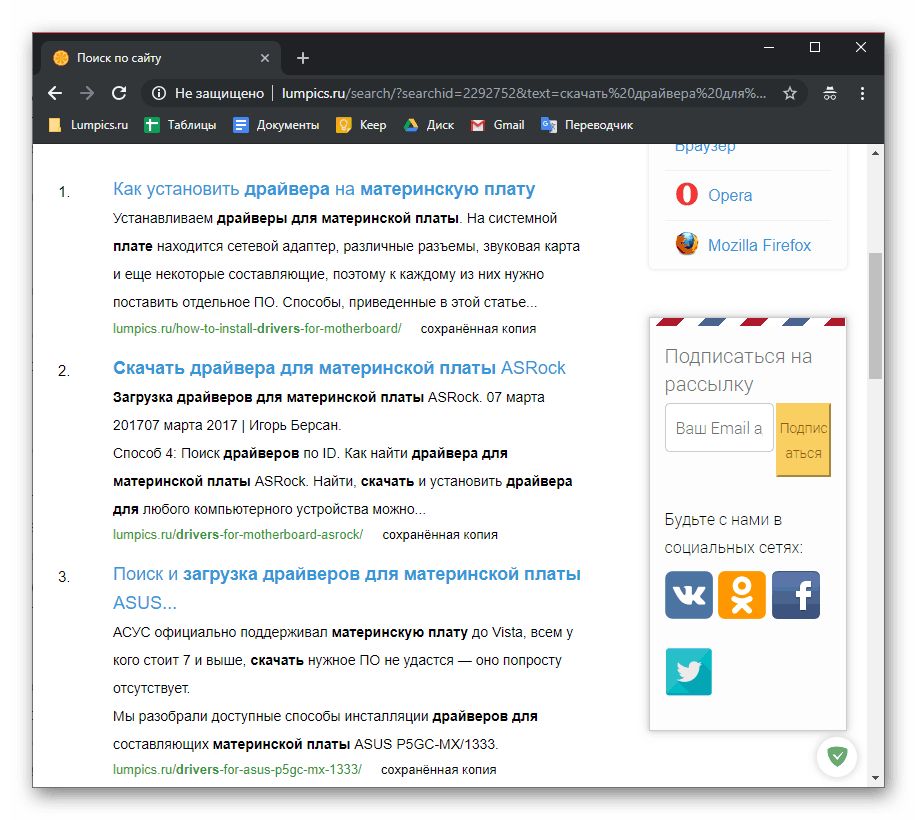Open the Odnoklassniki social page

[742, 595]
